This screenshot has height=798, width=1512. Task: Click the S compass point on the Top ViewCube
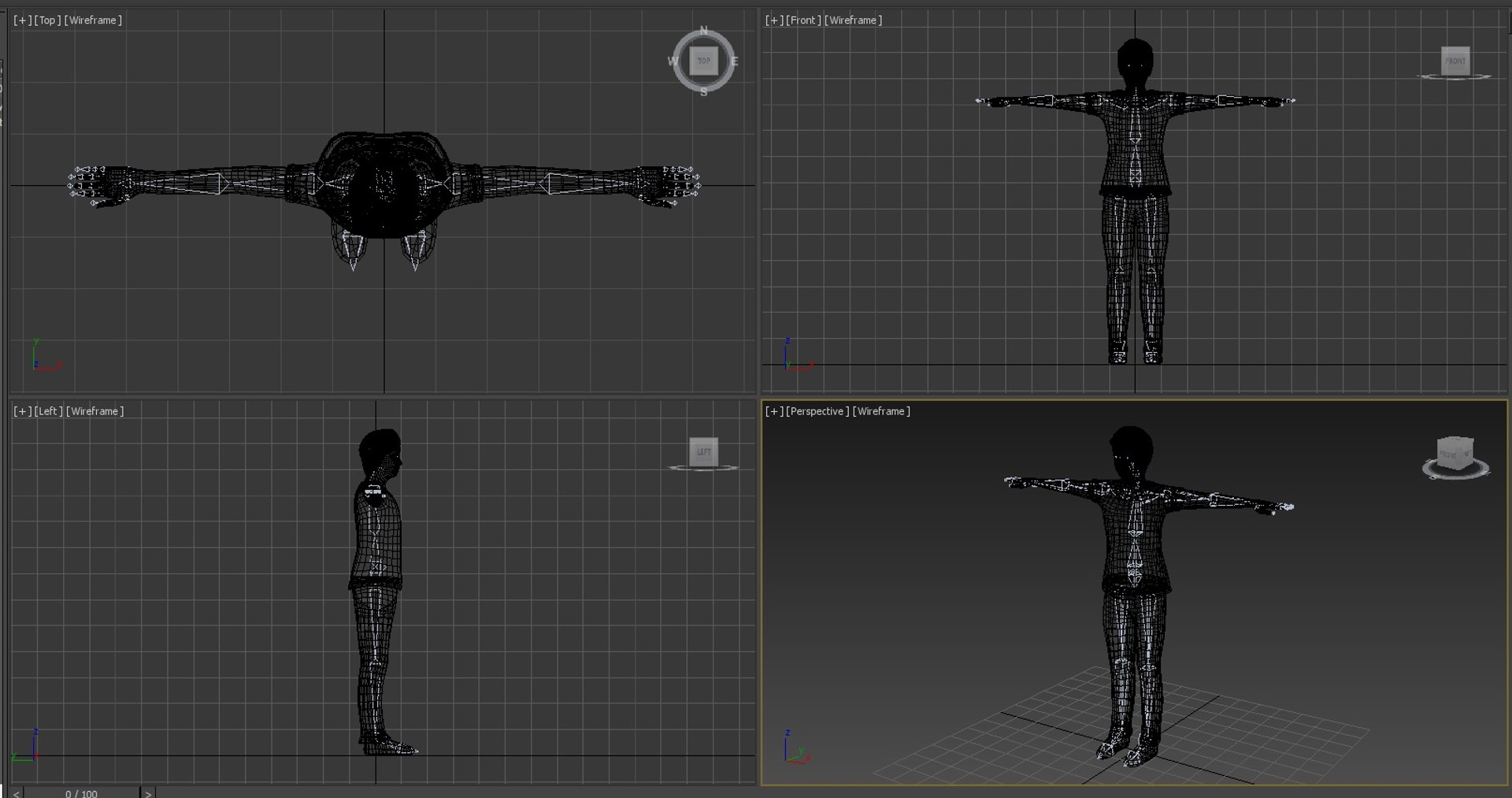(x=703, y=92)
